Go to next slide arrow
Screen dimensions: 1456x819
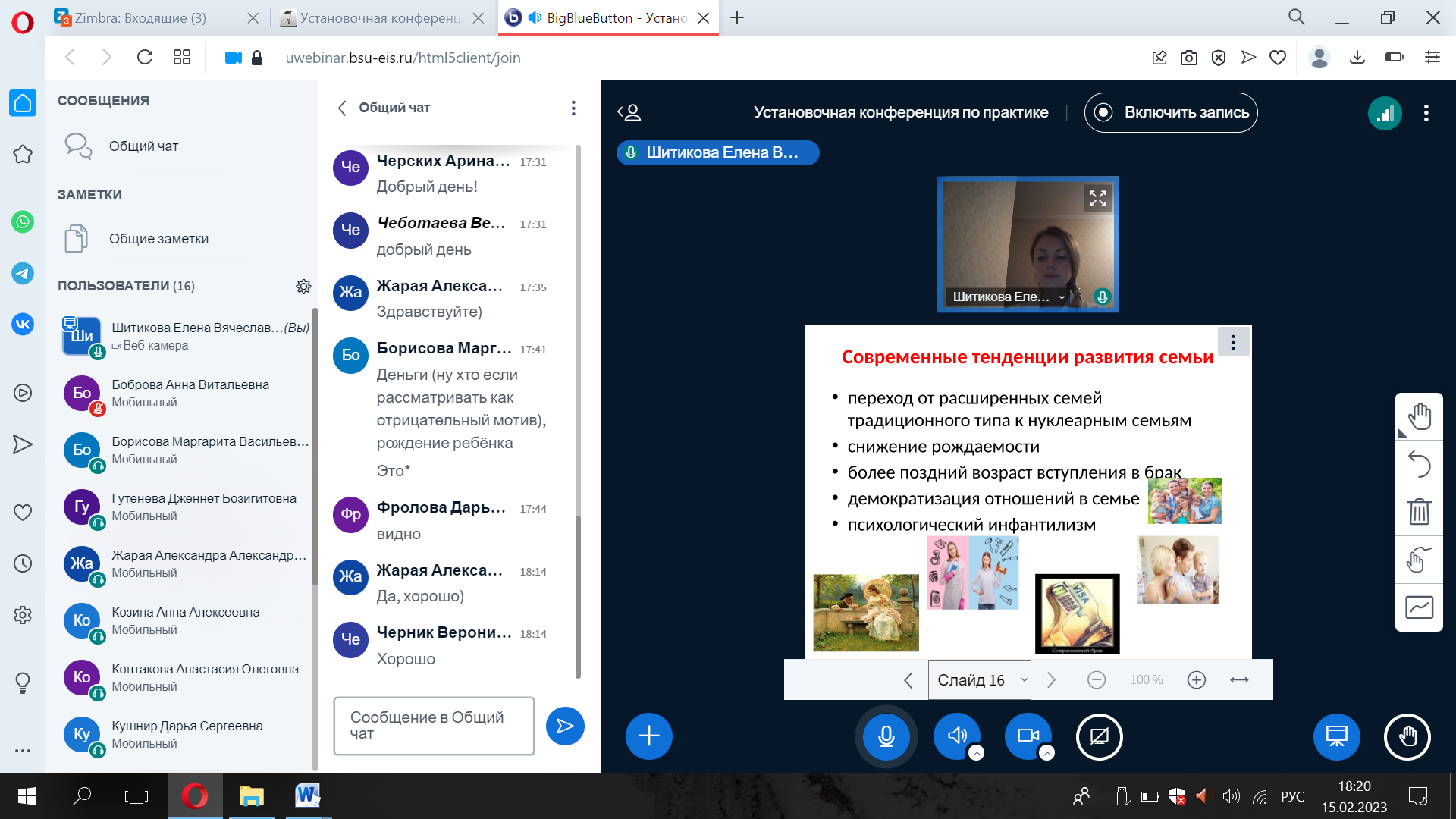(x=1051, y=680)
